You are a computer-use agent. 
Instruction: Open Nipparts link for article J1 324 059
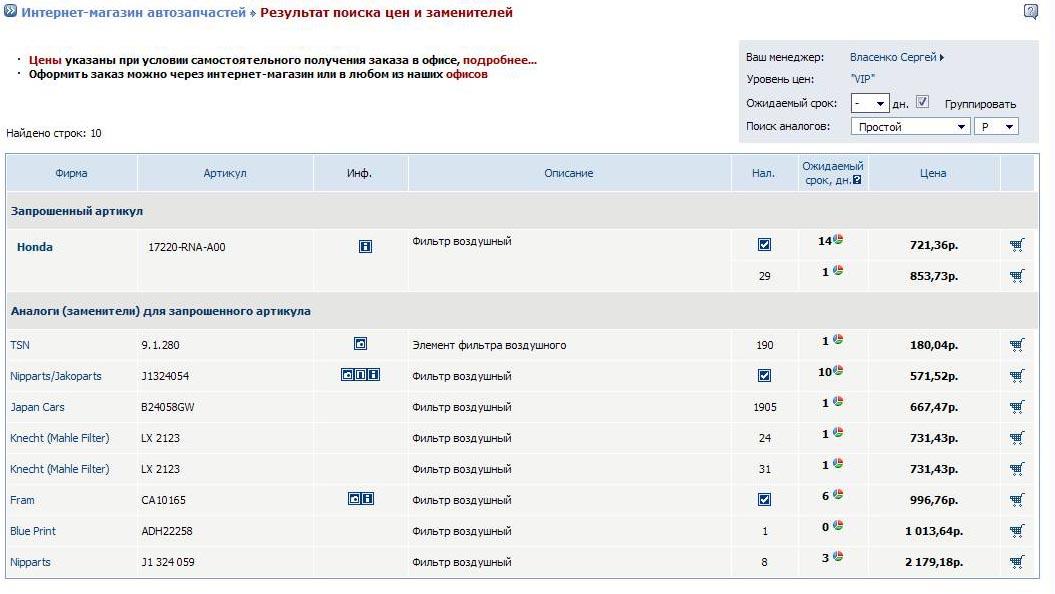30,562
